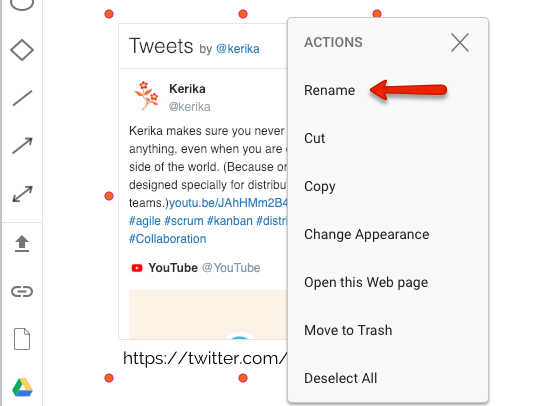The image size is (541, 406).
Task: Open the #Collaboration hashtag link
Action: click(167, 239)
